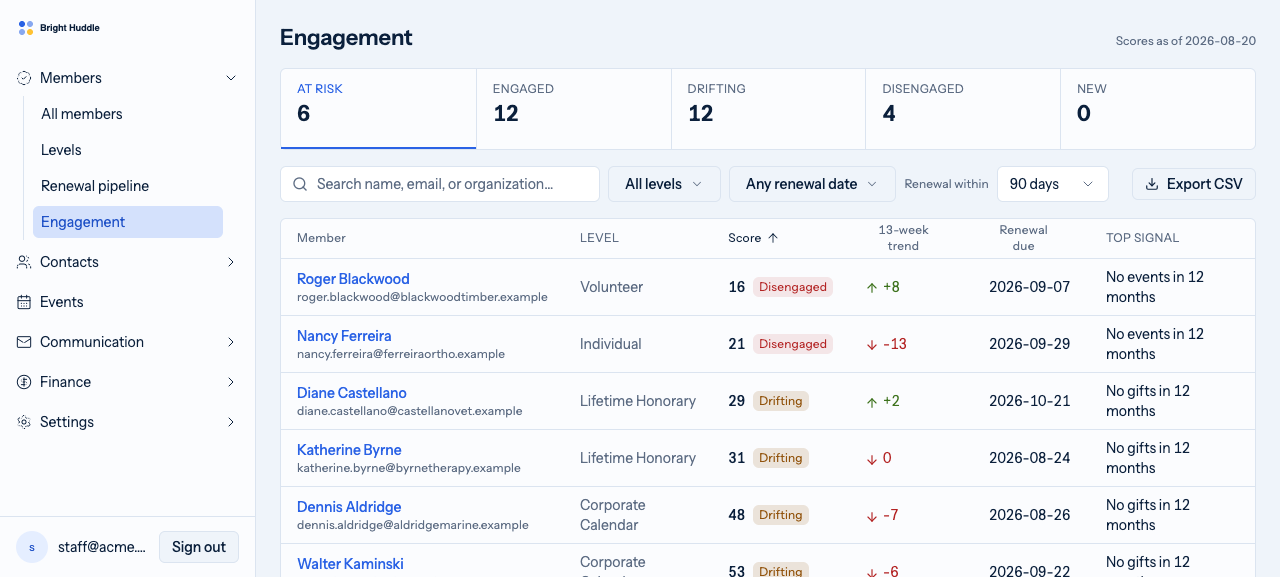Focus the search name or email field
This screenshot has width=1280, height=577.
(x=440, y=184)
